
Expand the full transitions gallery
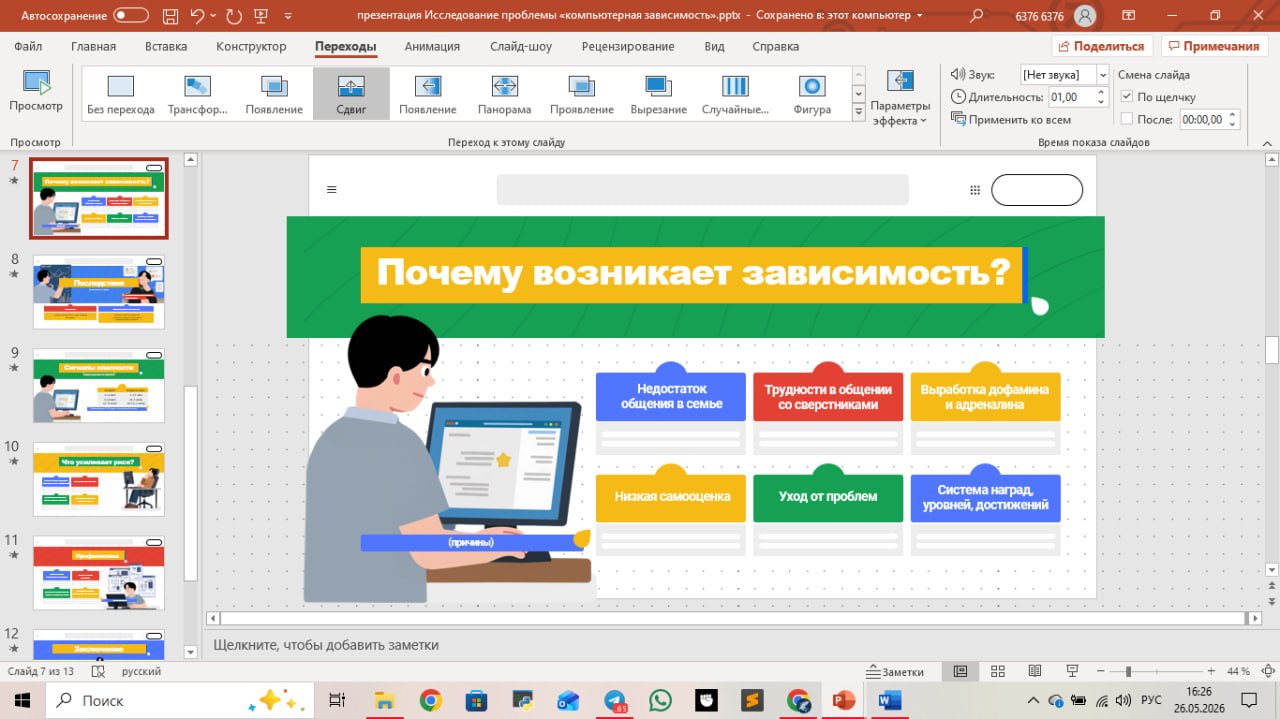pyautogui.click(x=858, y=113)
